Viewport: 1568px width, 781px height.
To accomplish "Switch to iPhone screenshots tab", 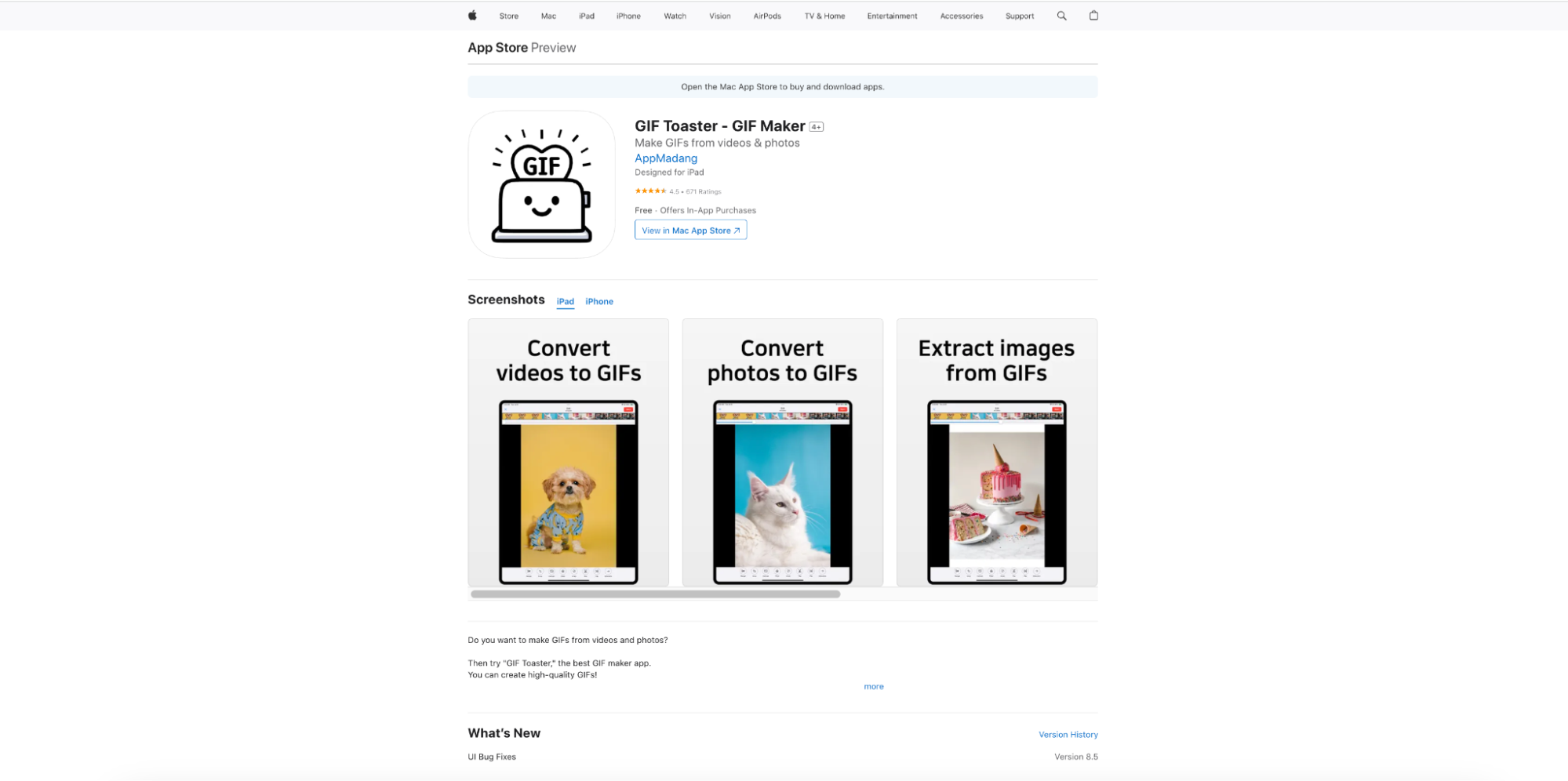I will tap(599, 301).
